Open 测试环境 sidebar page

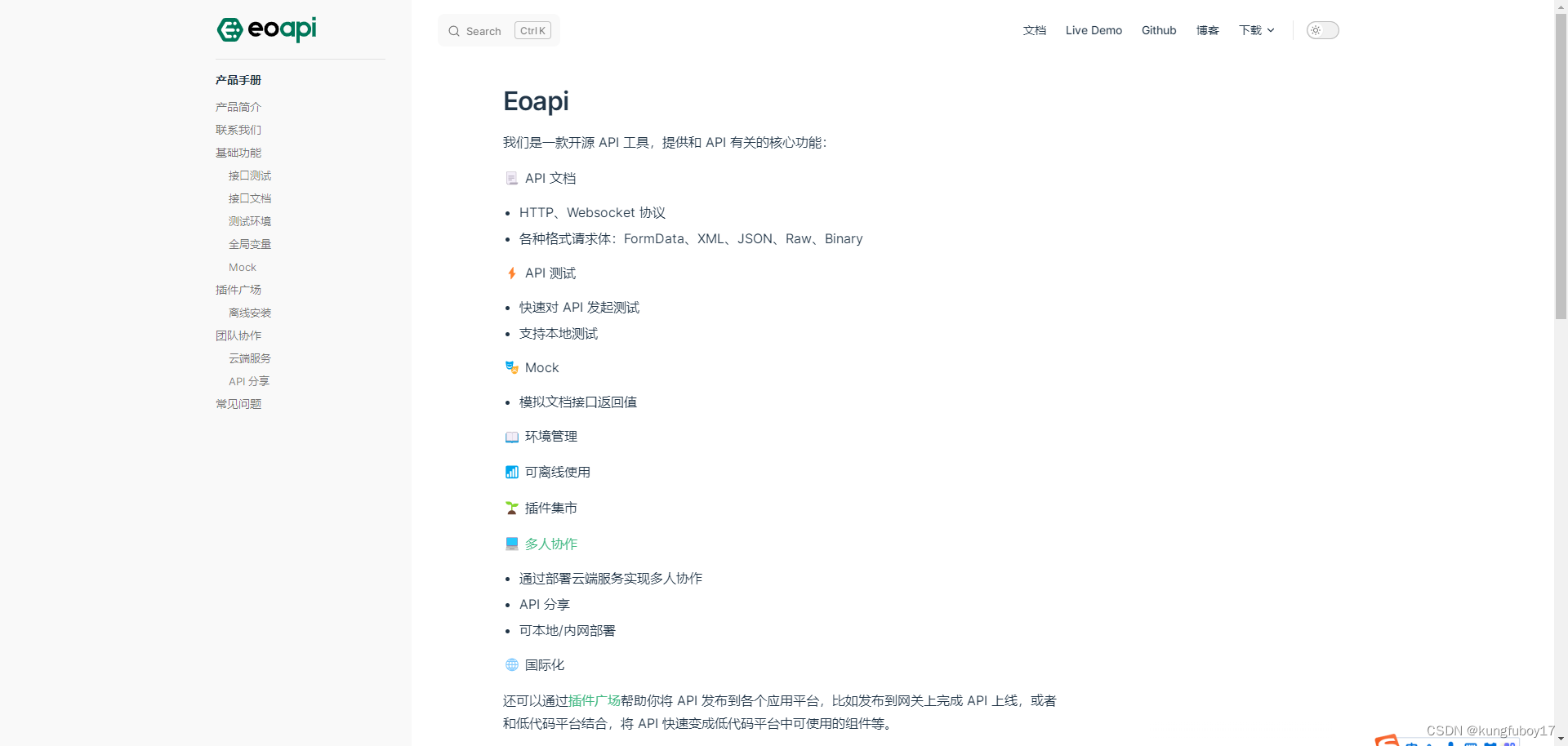coord(250,221)
